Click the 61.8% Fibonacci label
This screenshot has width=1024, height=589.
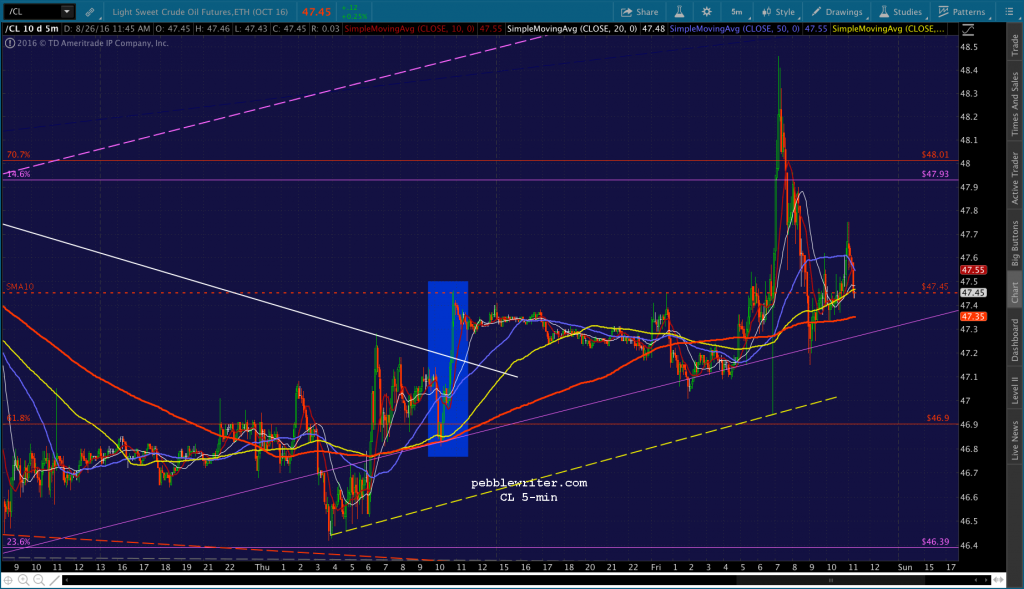click(18, 418)
